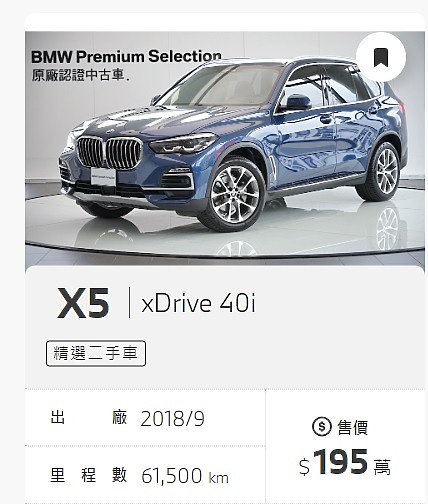Image resolution: width=428 pixels, height=504 pixels.
Task: Click the X5 model title
Action: (x=83, y=303)
